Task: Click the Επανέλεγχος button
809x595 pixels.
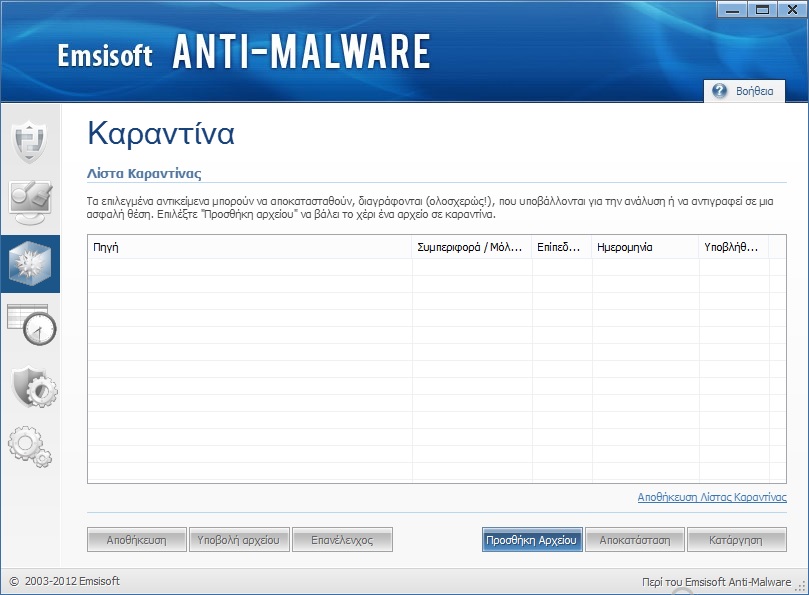Action: click(342, 540)
